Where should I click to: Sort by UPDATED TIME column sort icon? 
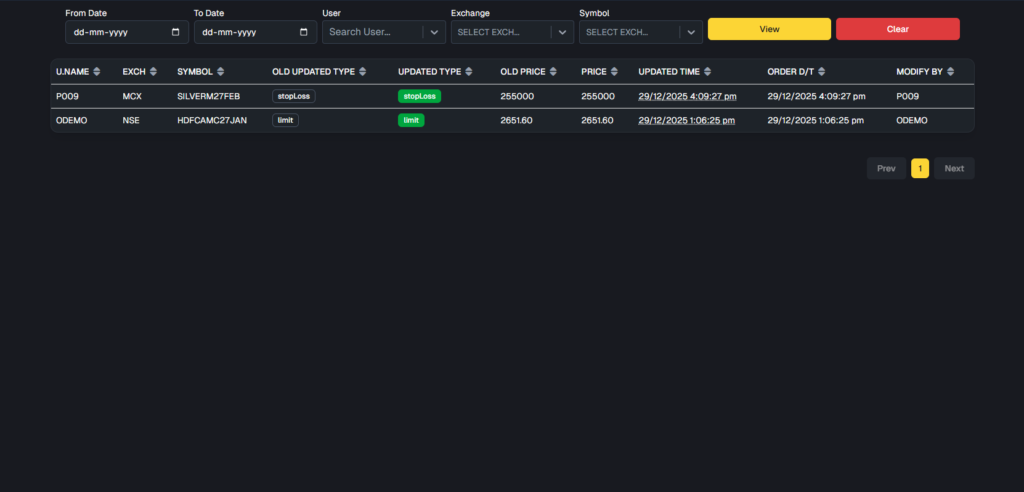click(x=707, y=72)
